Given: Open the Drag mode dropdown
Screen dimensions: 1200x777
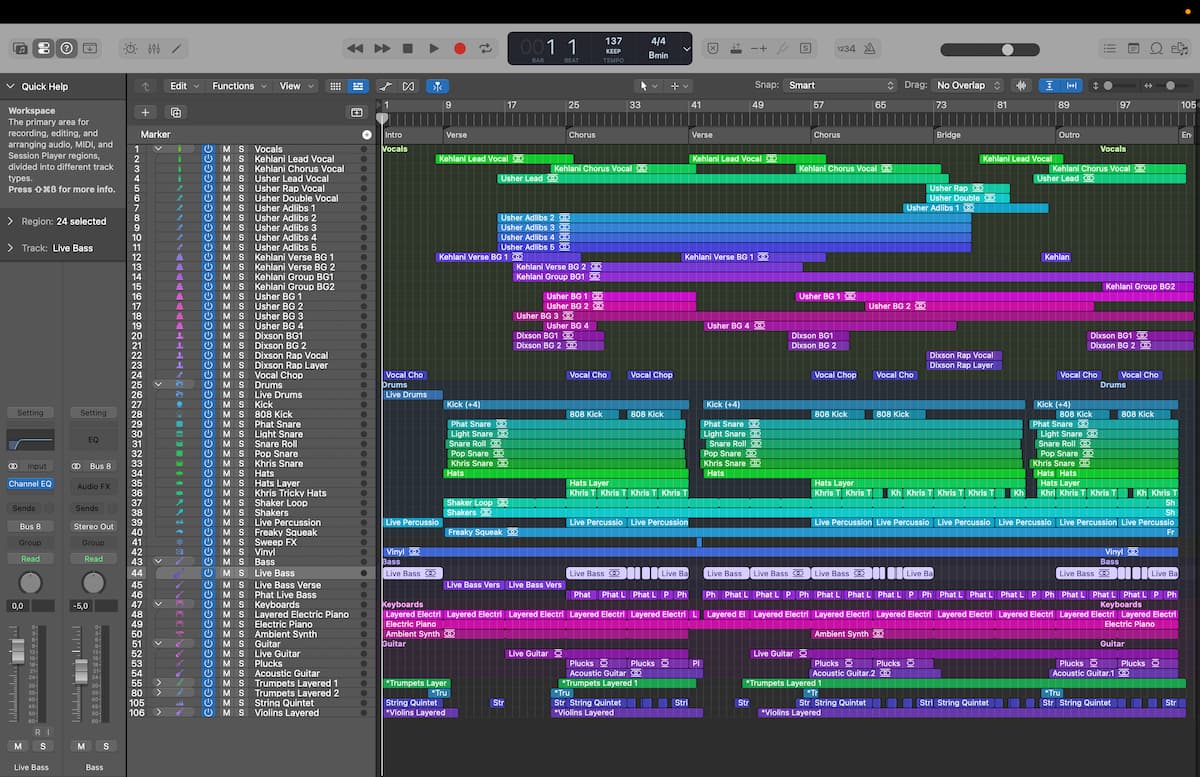Looking at the screenshot, I should [966, 86].
